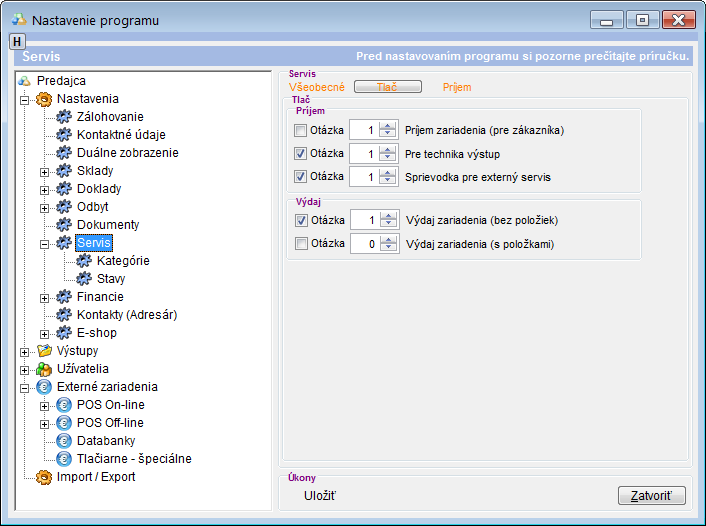
Task: Check Otázka for Výdaj zariadenia (s položkami)
Action: coord(301,244)
